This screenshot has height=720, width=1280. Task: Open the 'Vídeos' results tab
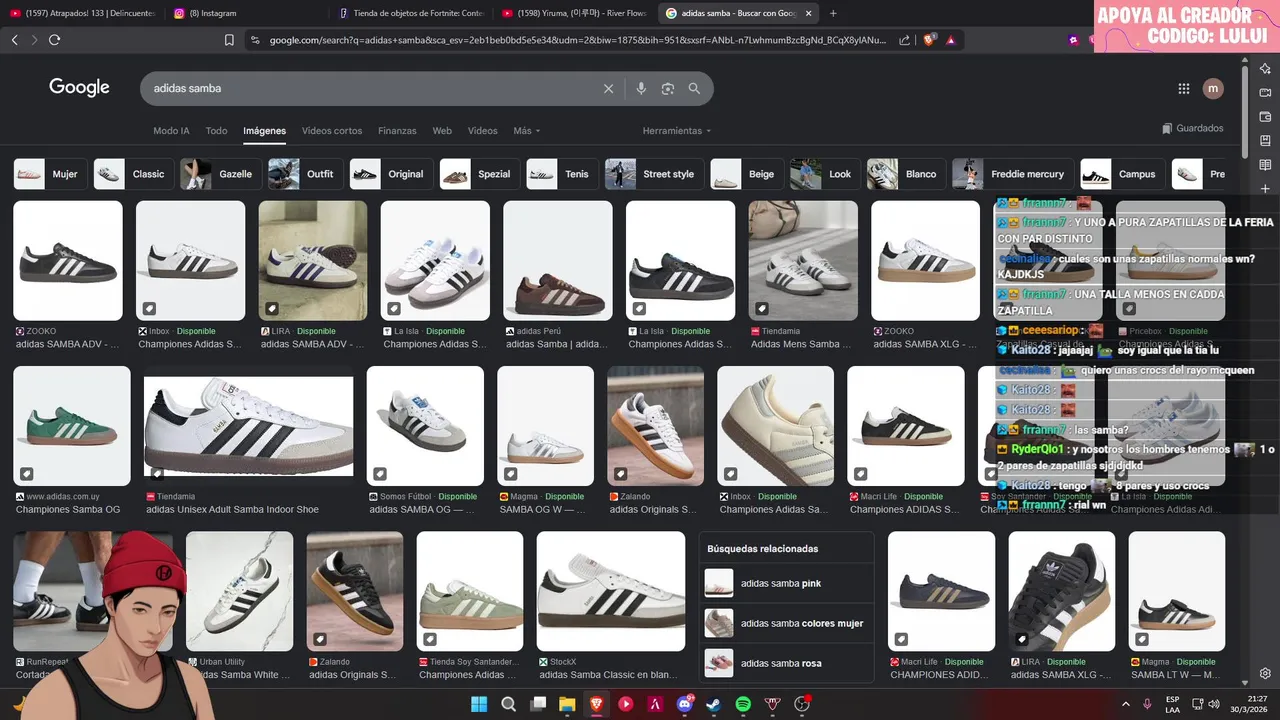[x=482, y=131]
